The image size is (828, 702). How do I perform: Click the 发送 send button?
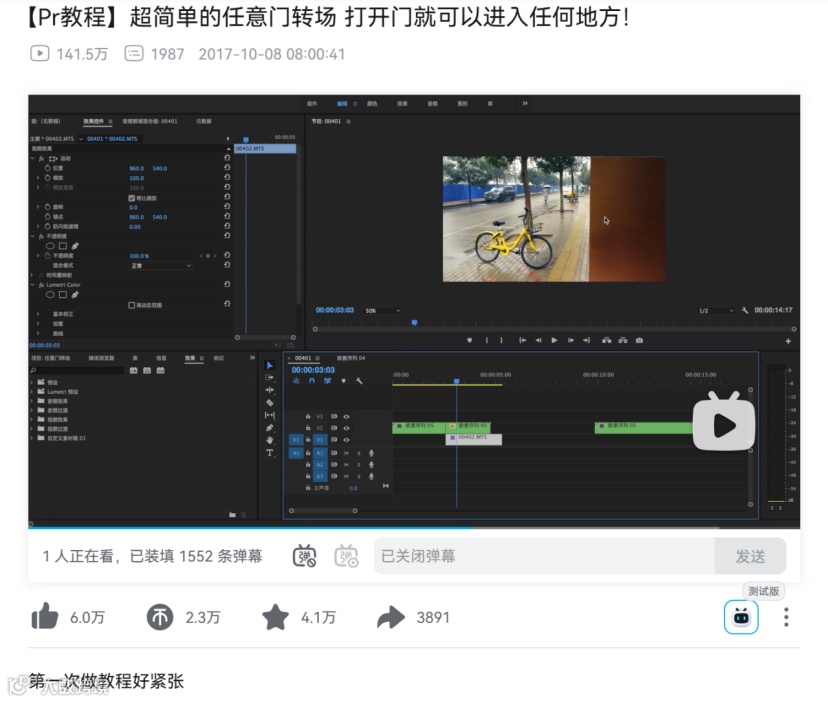tap(750, 556)
